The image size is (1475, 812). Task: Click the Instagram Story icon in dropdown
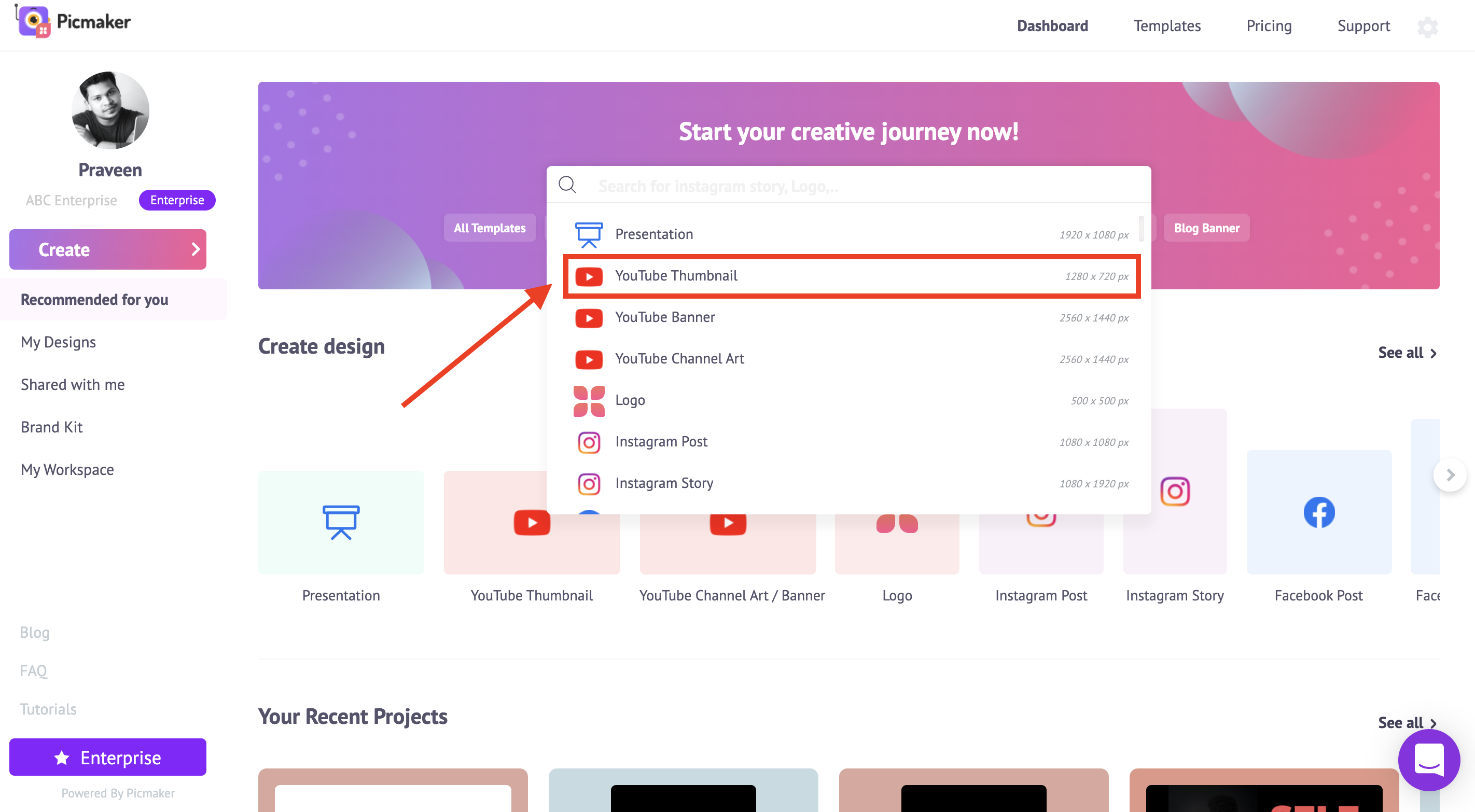pos(588,482)
